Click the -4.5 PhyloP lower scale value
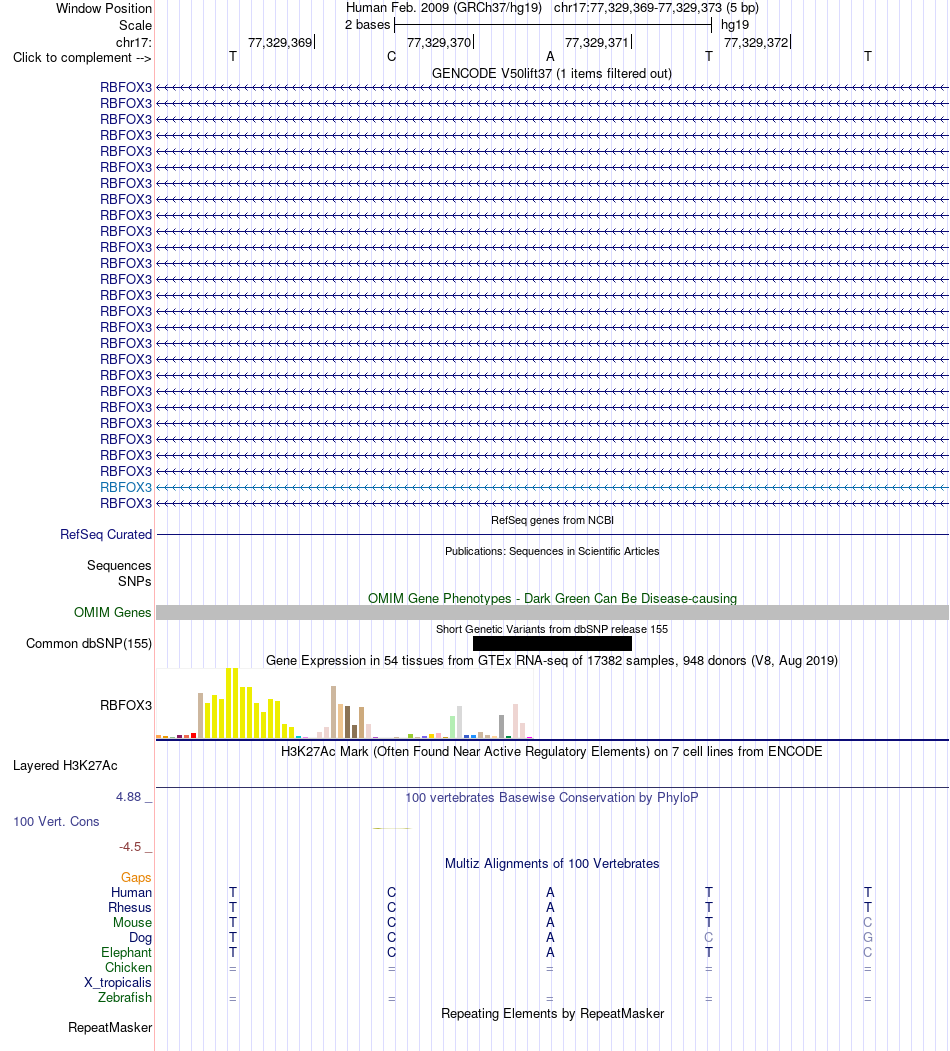Viewport: 950px width, 1051px height. pyautogui.click(x=130, y=847)
